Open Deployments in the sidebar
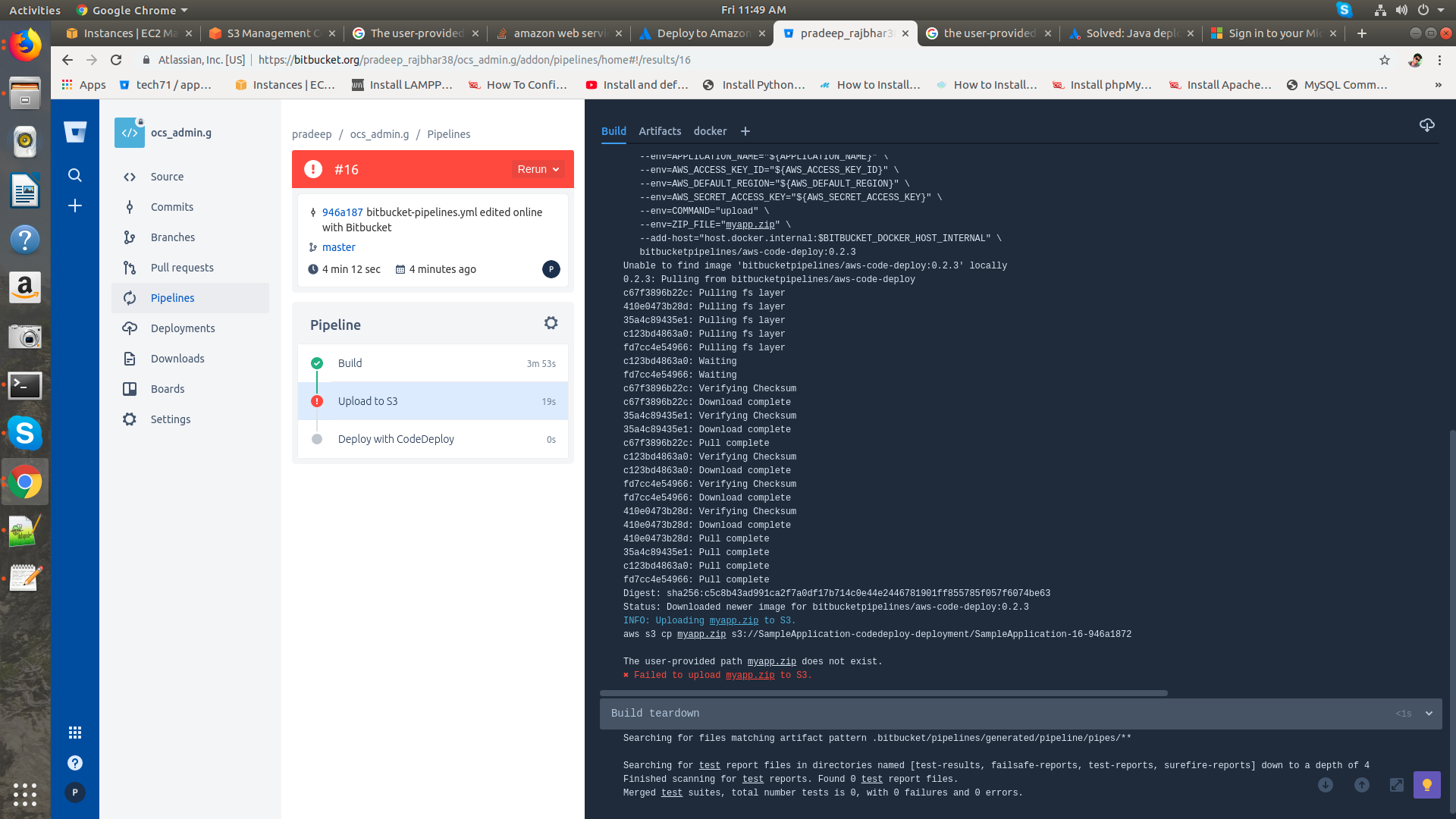This screenshot has height=819, width=1456. [183, 328]
